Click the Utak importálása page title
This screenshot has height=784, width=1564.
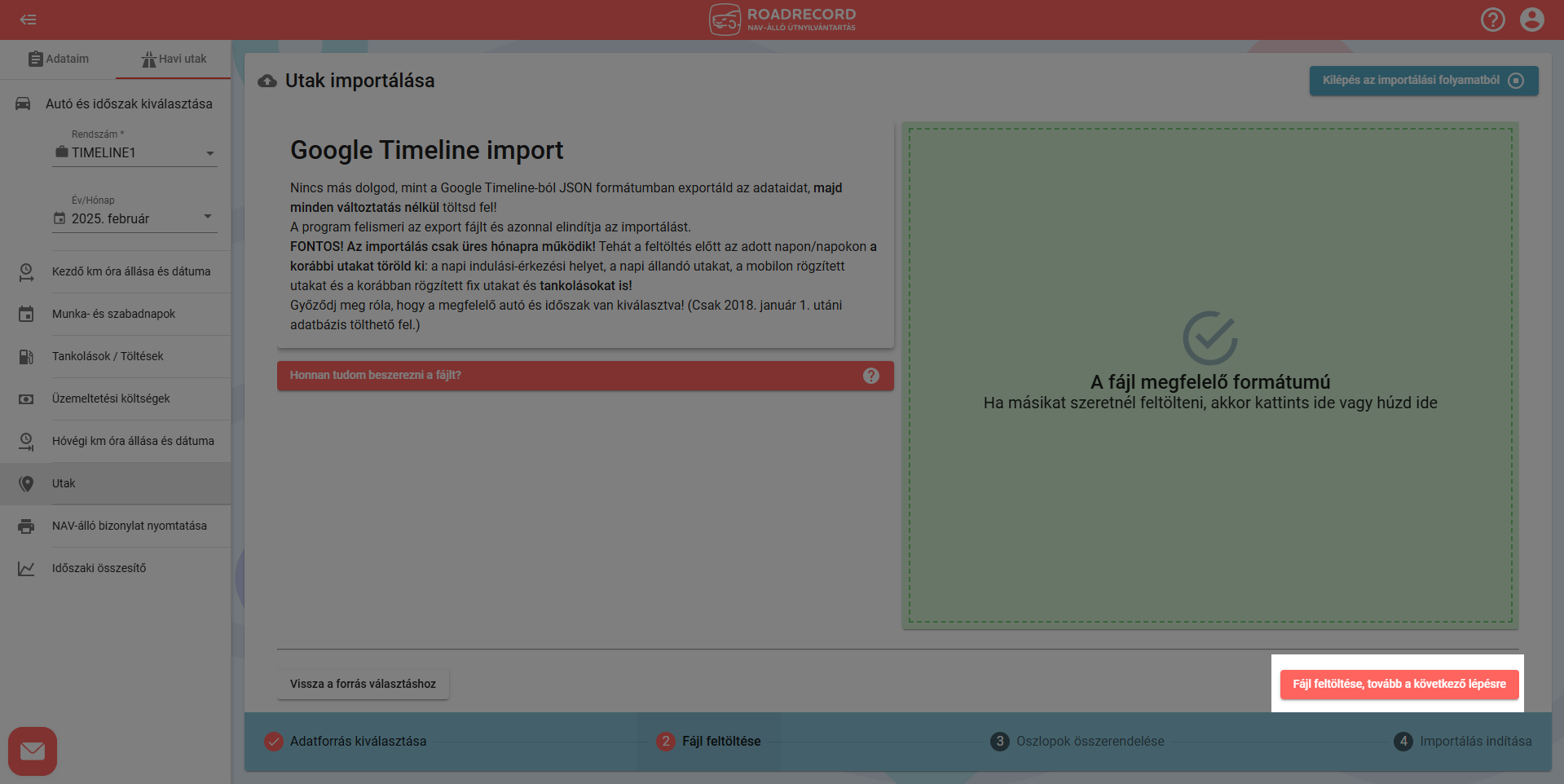coord(359,81)
